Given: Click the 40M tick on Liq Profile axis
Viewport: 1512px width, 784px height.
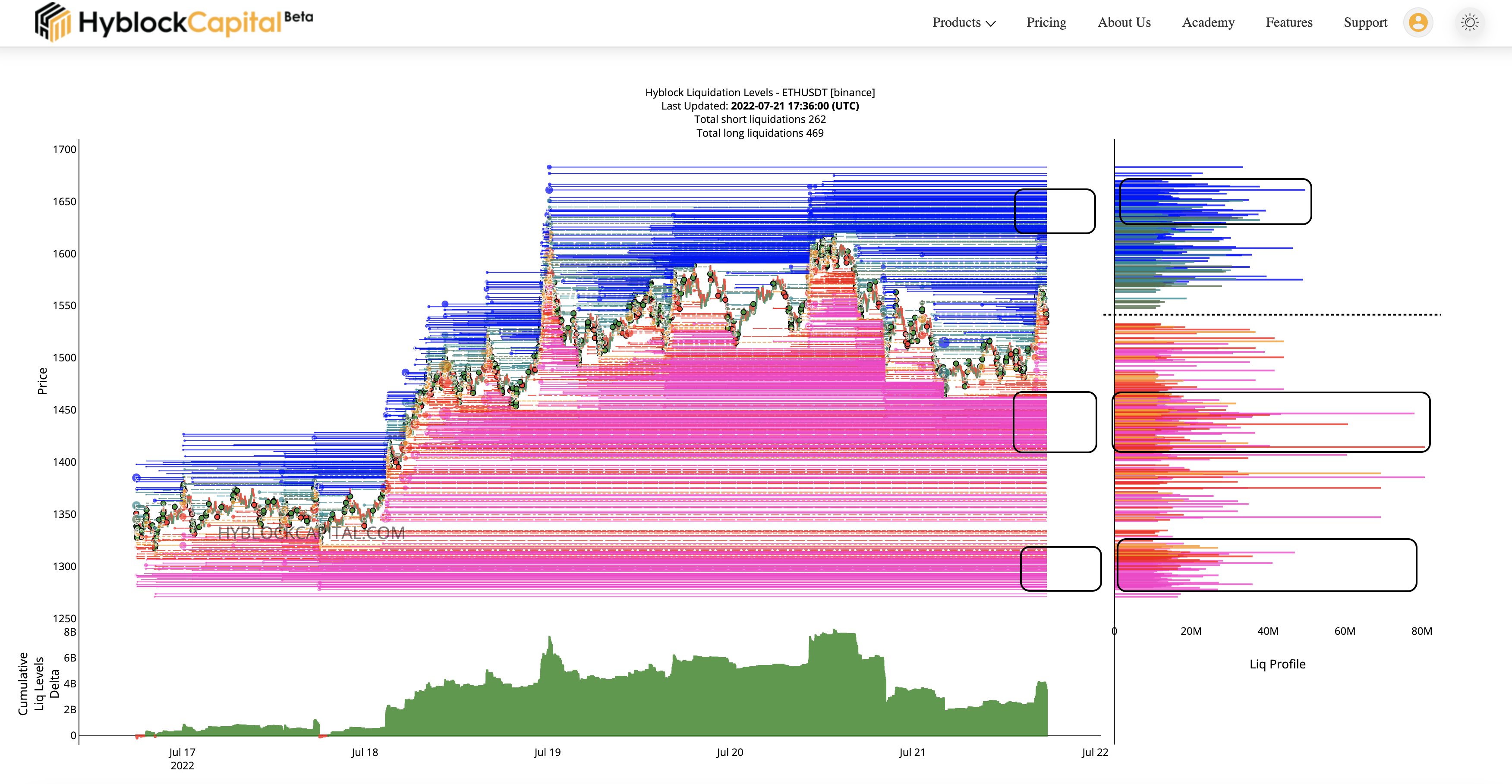Looking at the screenshot, I should click(1267, 631).
